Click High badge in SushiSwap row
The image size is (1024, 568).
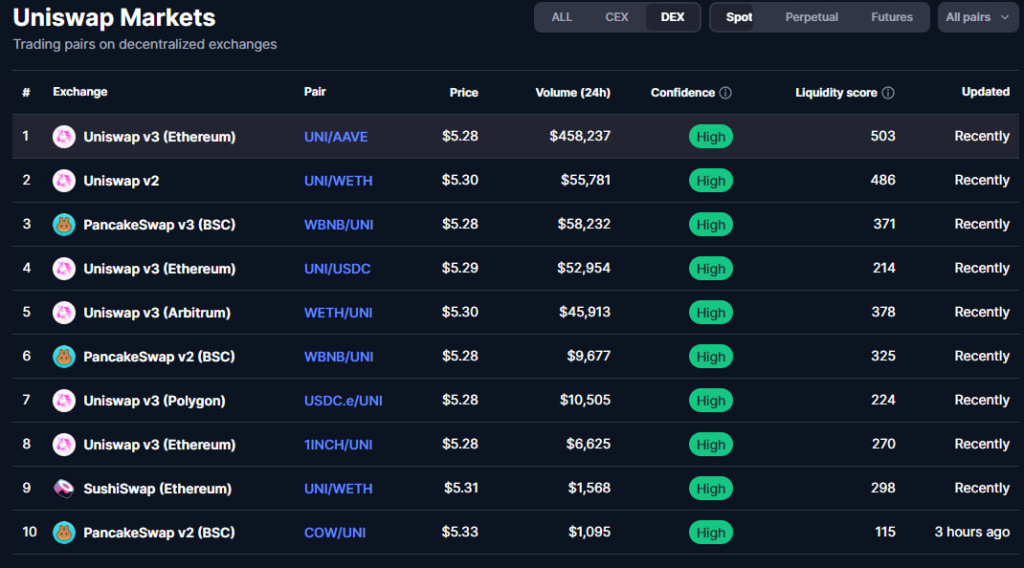click(x=711, y=488)
